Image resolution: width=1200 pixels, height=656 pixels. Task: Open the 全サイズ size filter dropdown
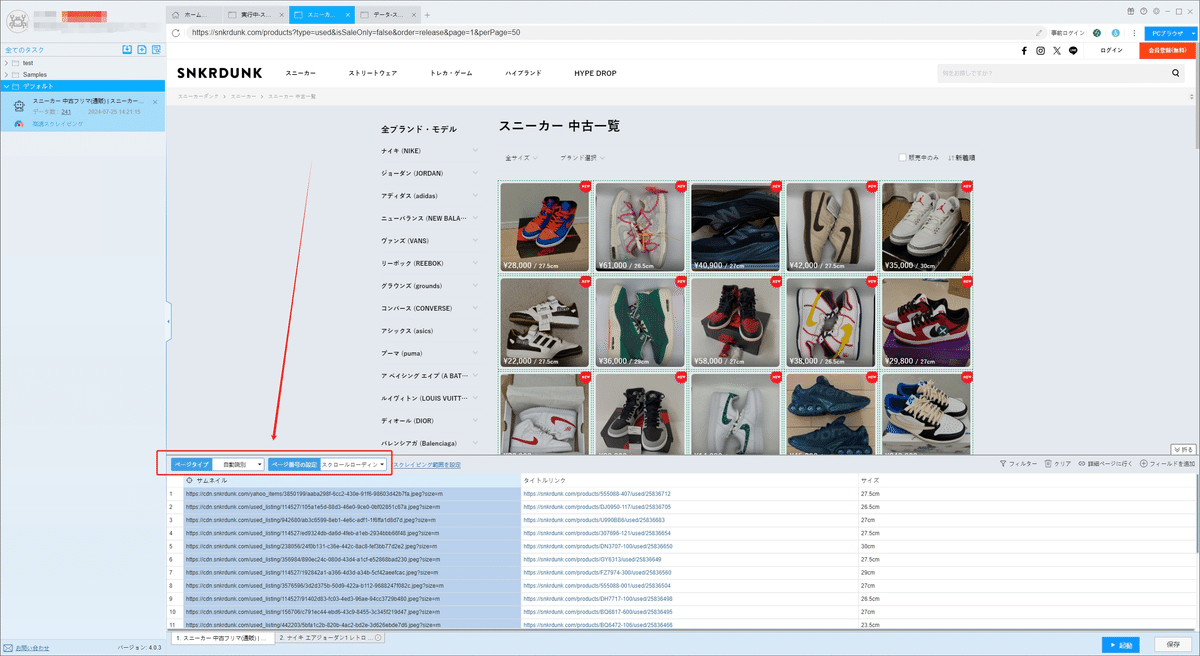click(522, 158)
